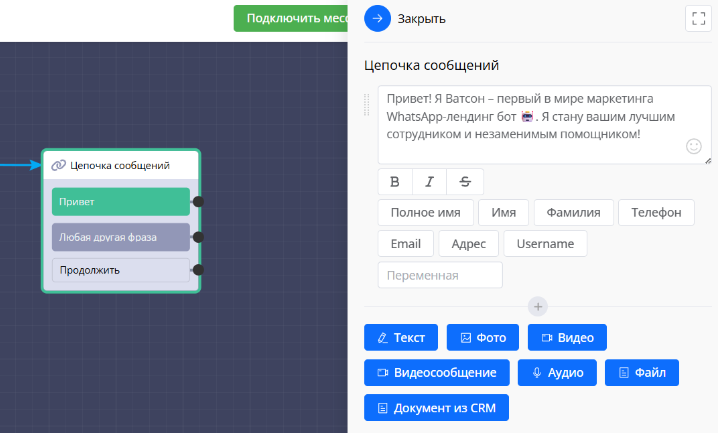Insert the Телефон variable tag
Viewport: 718px width, 433px height.
[655, 212]
